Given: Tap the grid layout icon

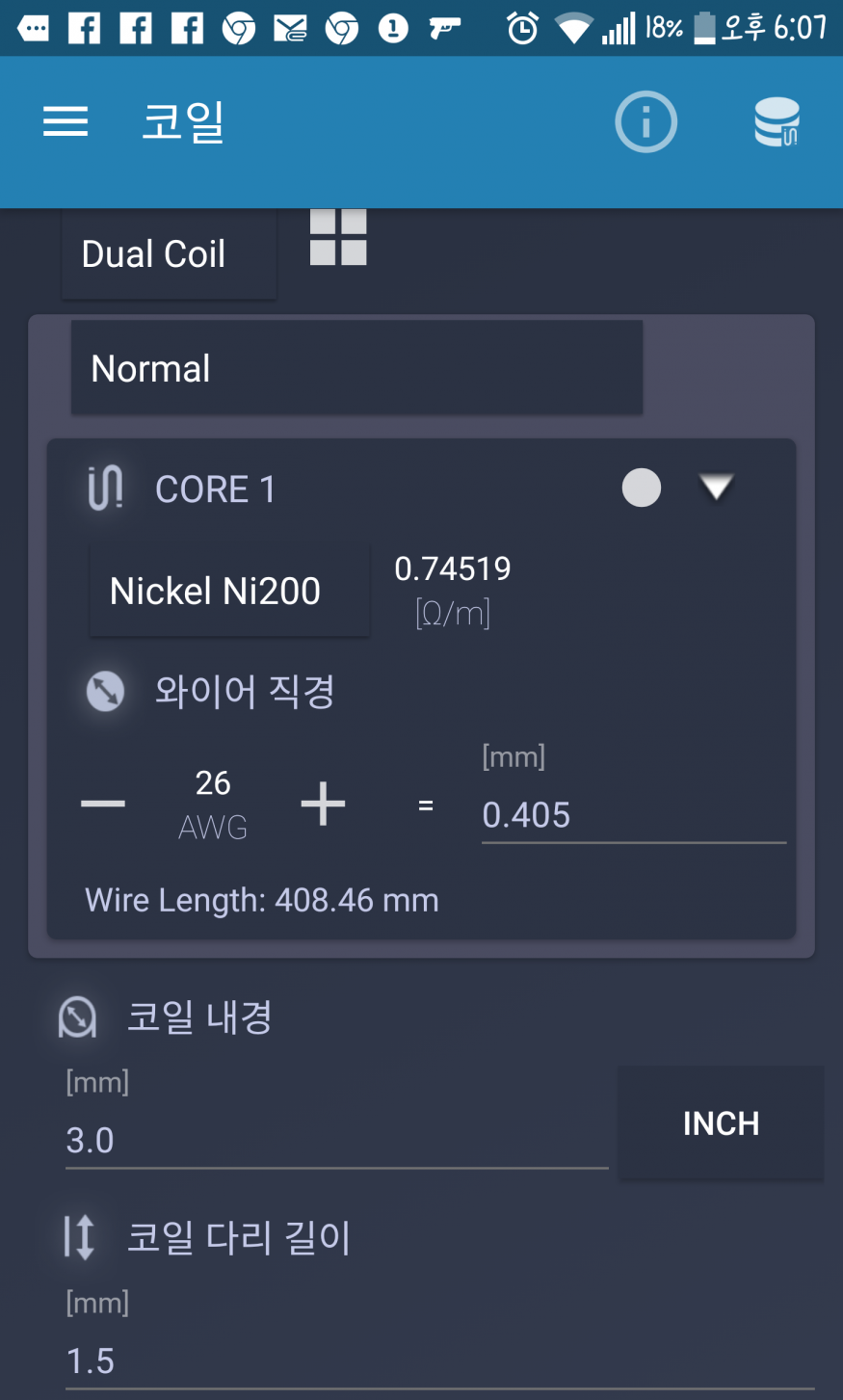Looking at the screenshot, I should pos(338,237).
